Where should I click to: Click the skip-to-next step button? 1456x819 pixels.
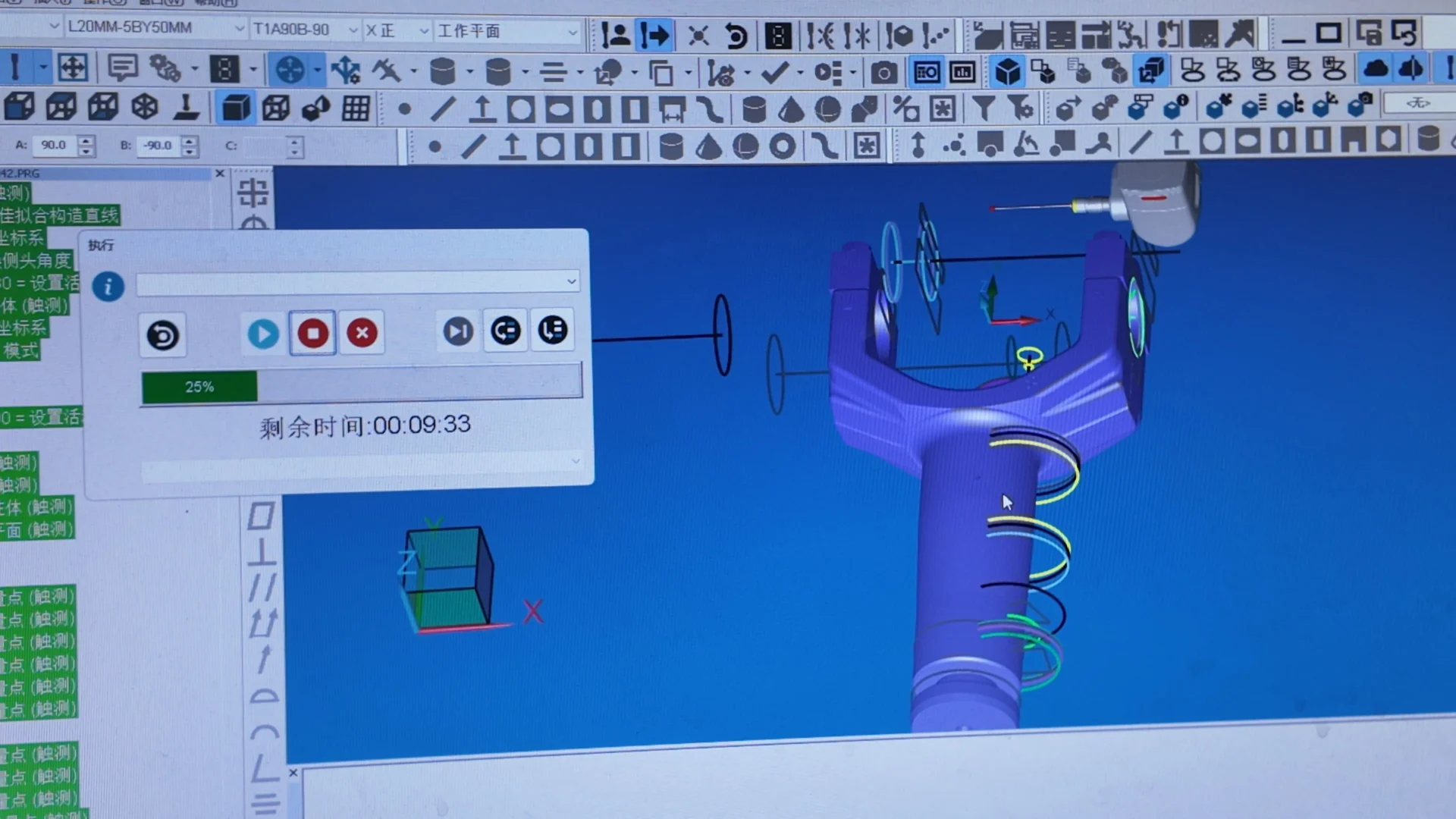[457, 331]
